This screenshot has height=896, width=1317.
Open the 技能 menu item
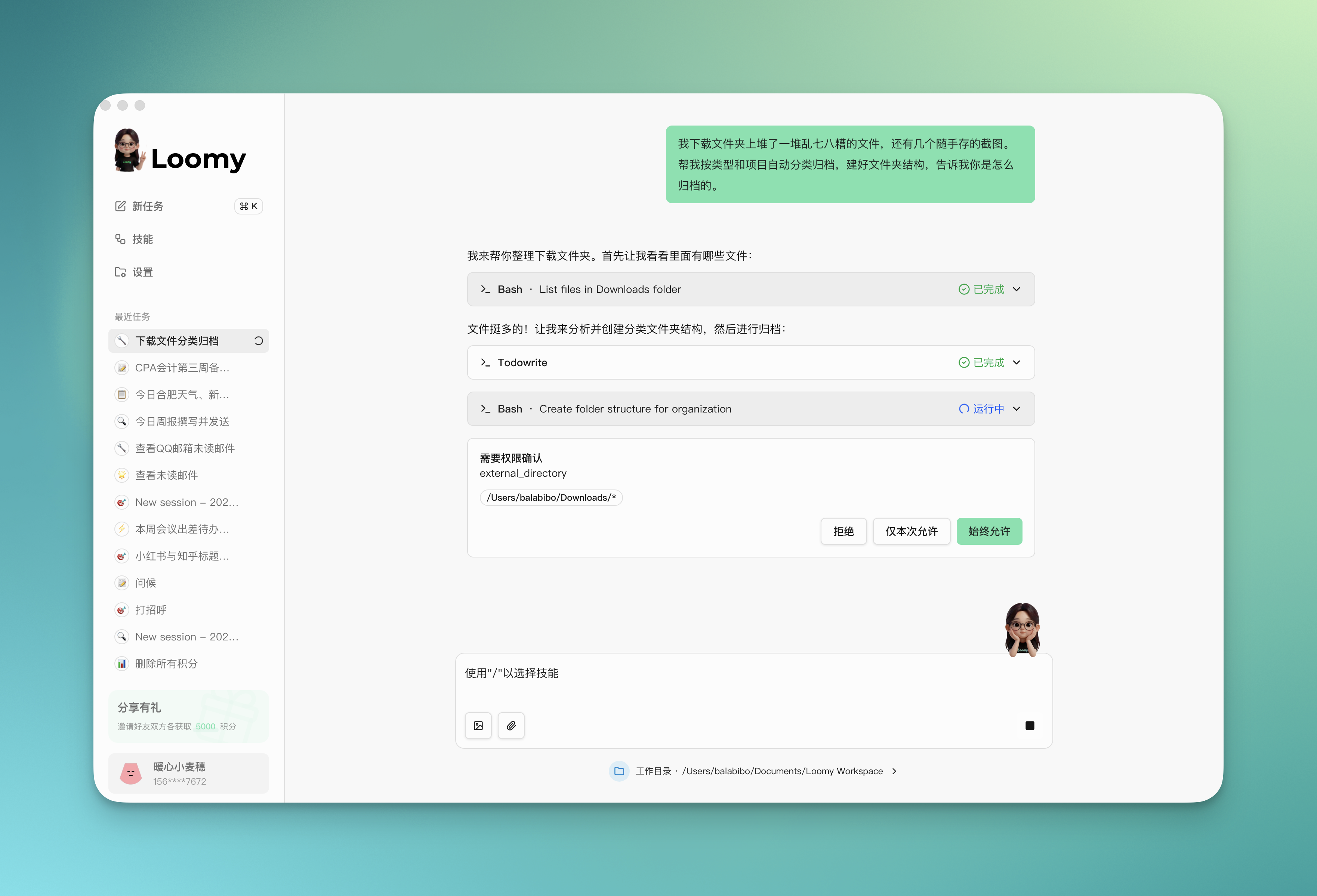point(142,239)
